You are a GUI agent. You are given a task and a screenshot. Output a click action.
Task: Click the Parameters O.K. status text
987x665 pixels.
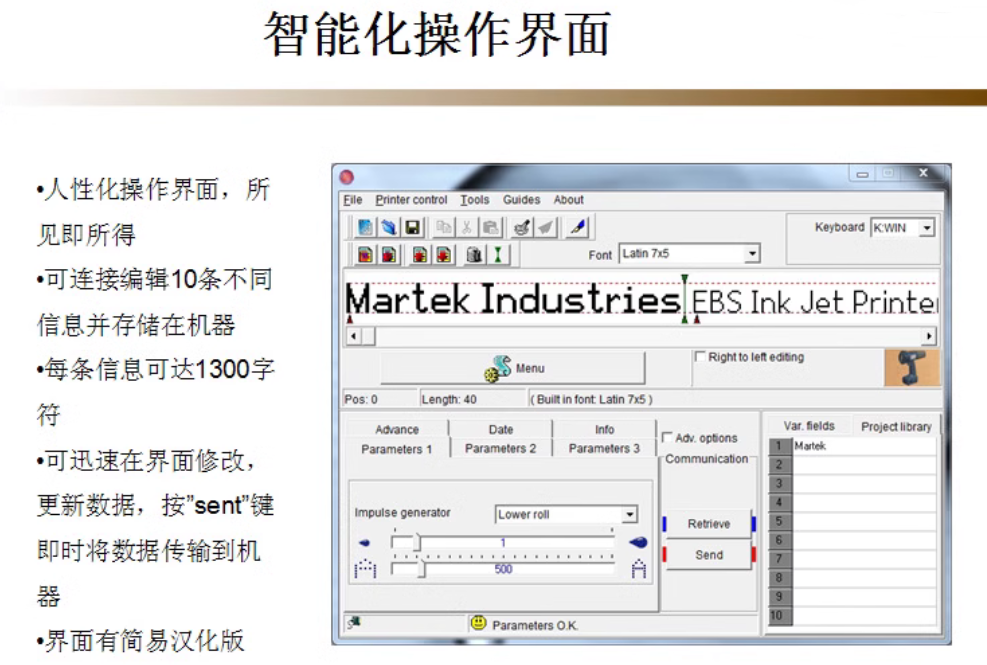[x=534, y=625]
